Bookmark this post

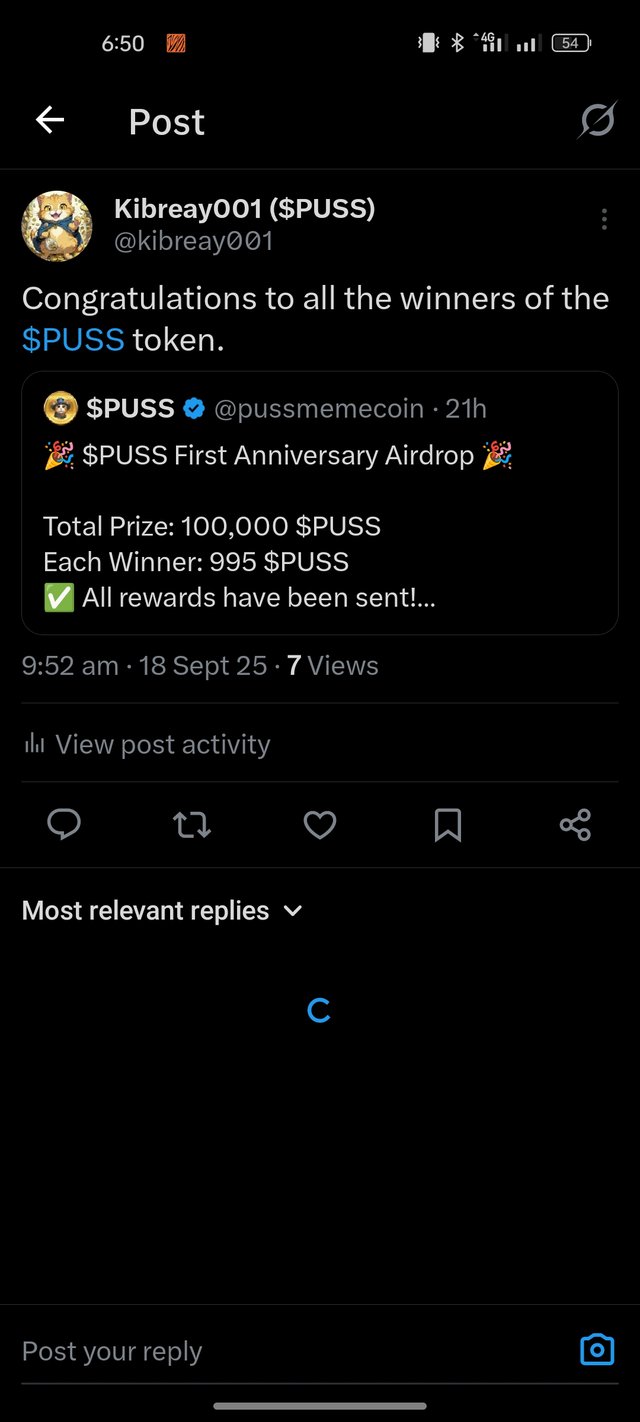[448, 825]
